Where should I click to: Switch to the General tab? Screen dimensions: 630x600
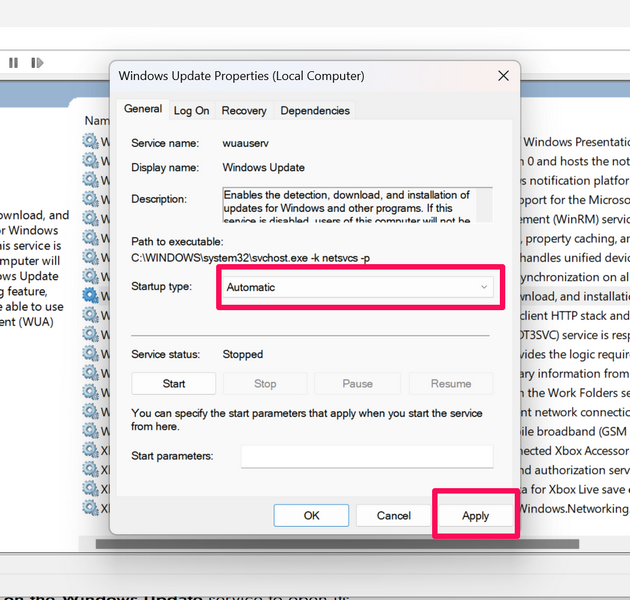point(143,109)
